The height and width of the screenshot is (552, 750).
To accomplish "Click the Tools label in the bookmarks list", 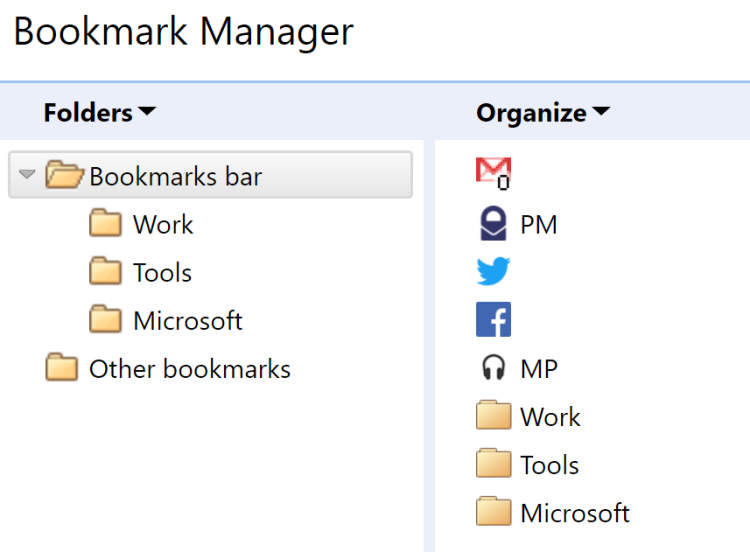I will (550, 465).
